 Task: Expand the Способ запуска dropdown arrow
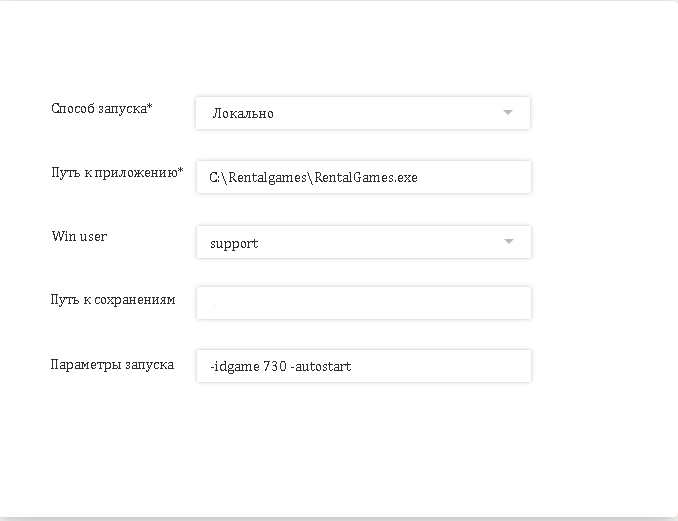click(507, 113)
